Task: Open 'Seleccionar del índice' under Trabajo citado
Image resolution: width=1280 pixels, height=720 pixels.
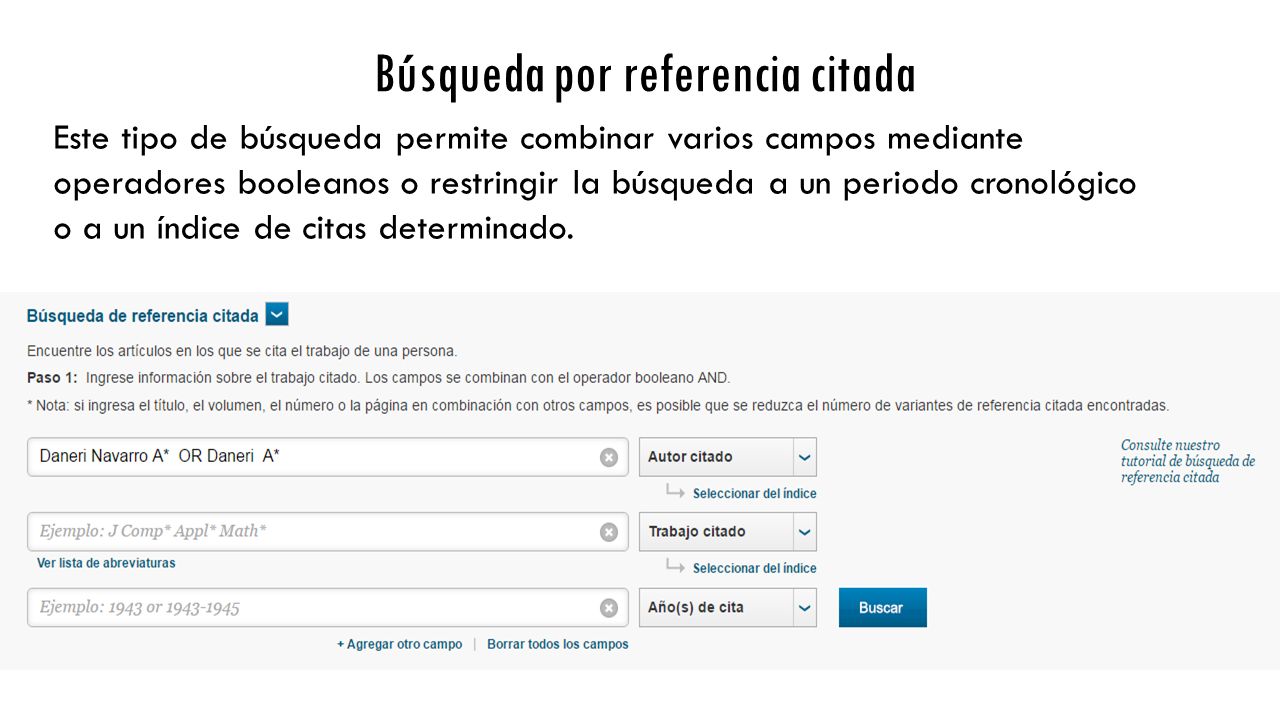Action: [x=754, y=569]
